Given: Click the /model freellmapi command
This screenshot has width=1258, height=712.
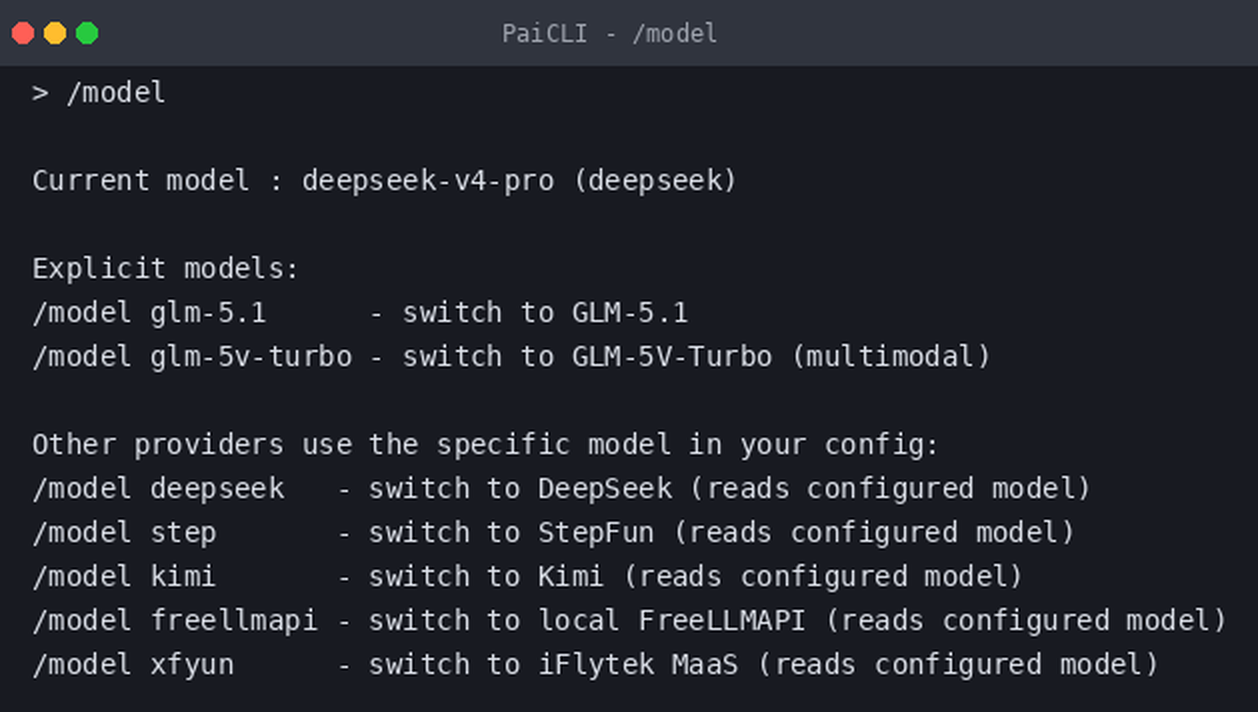Looking at the screenshot, I should pyautogui.click(x=175, y=621).
